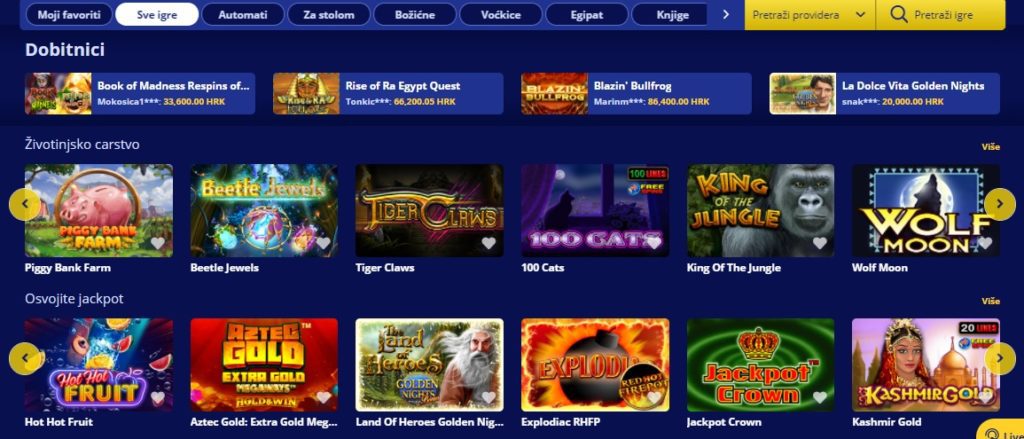The height and width of the screenshot is (439, 1024).
Task: Select the Vočkice category
Action: 501,14
